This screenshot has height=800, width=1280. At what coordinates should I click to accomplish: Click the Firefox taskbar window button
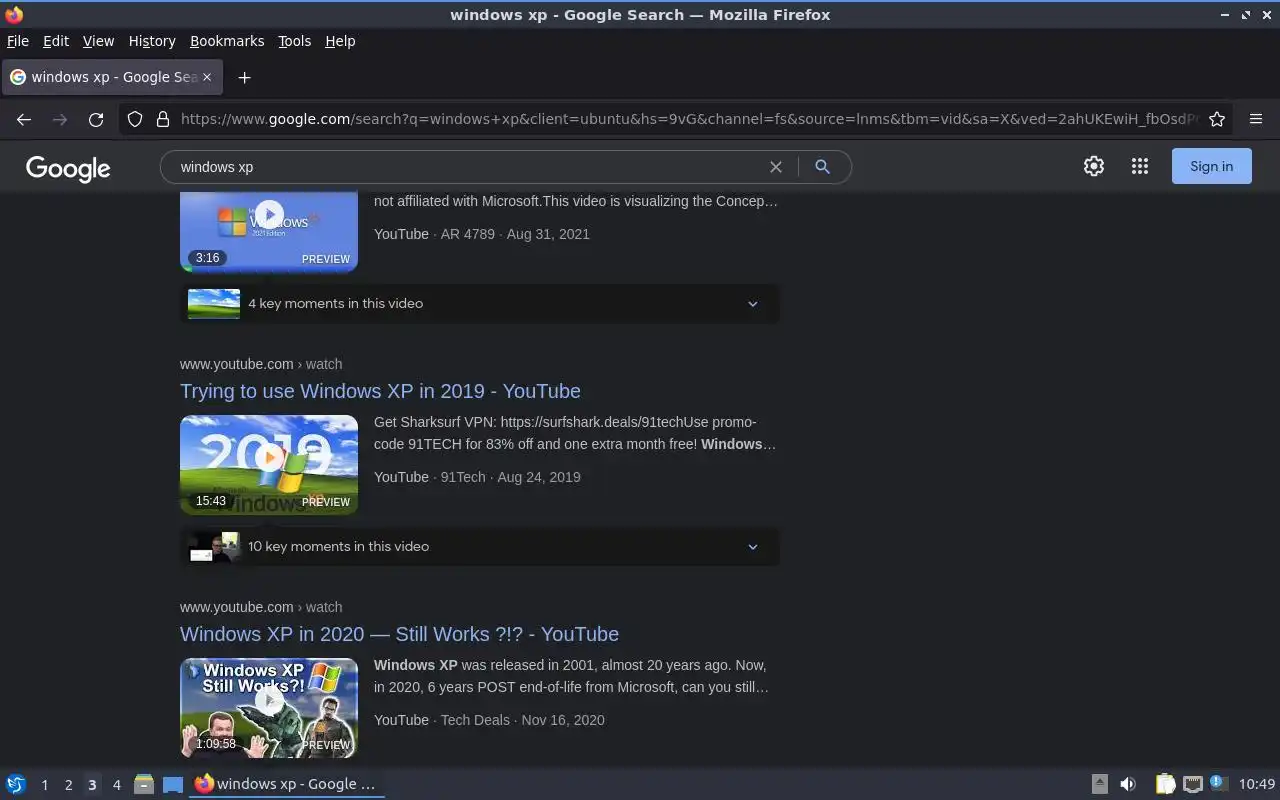coord(286,784)
